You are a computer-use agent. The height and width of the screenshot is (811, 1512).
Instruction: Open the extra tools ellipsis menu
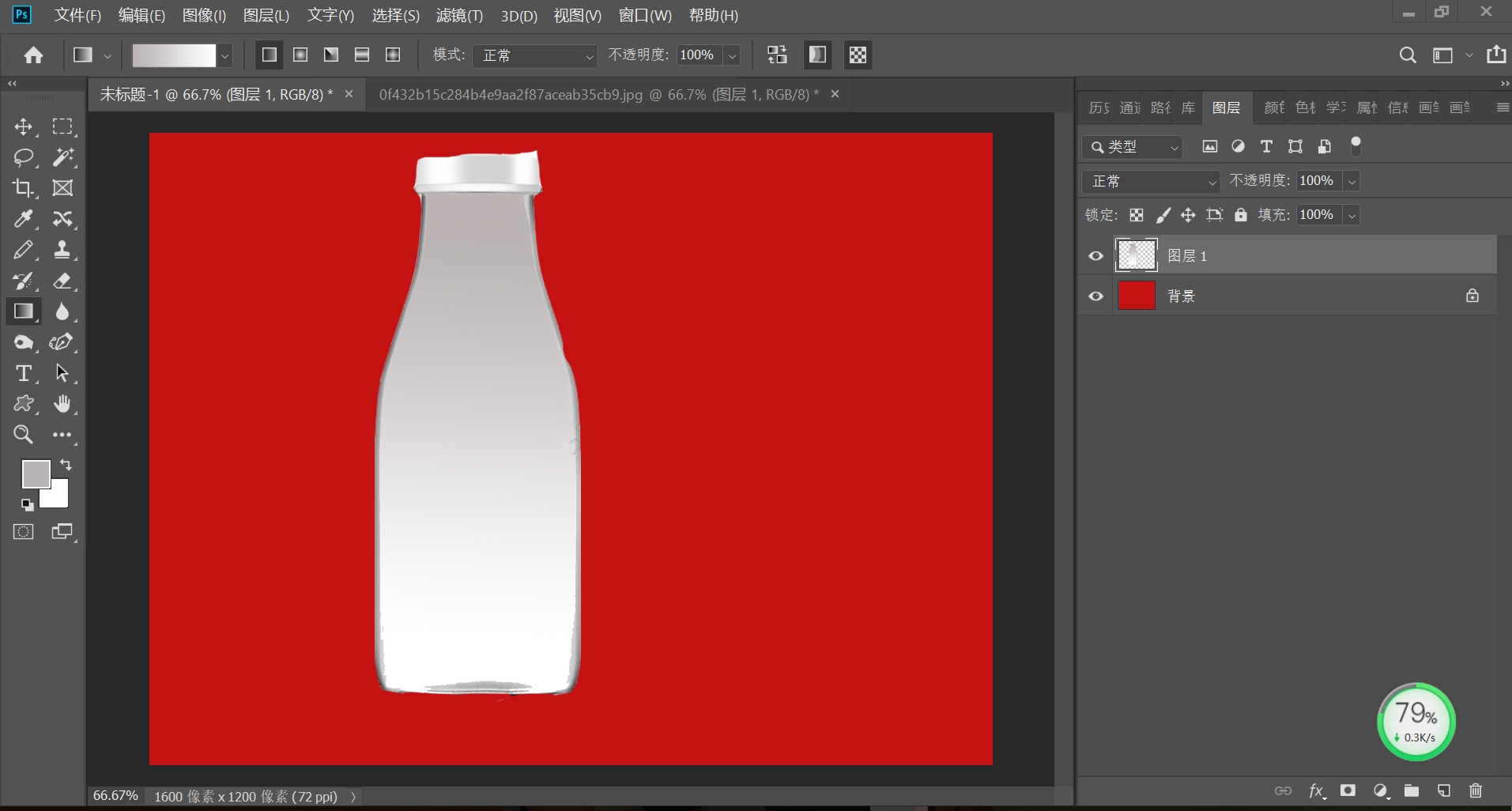click(x=62, y=435)
